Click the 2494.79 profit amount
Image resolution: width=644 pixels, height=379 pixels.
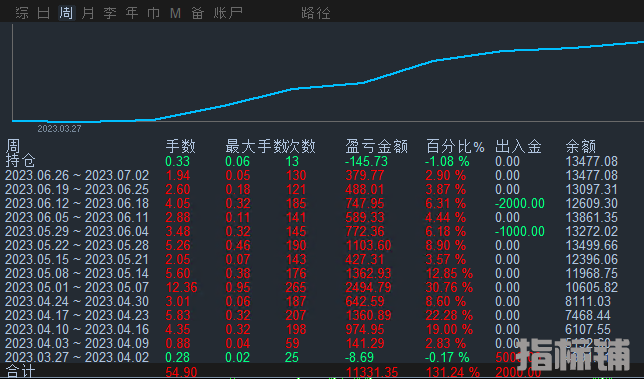point(368,287)
